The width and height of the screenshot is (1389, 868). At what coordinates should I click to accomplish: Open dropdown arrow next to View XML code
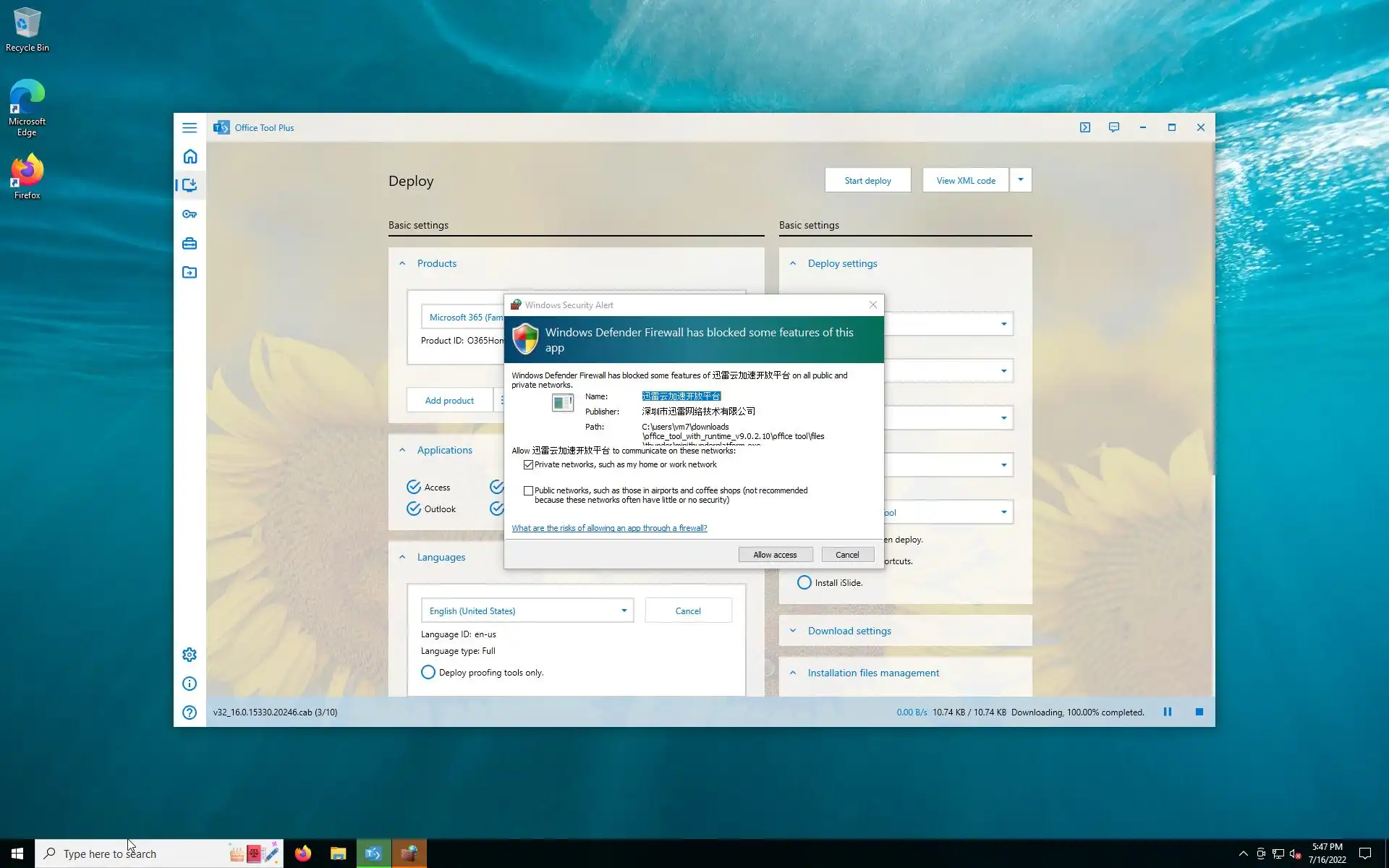point(1020,179)
